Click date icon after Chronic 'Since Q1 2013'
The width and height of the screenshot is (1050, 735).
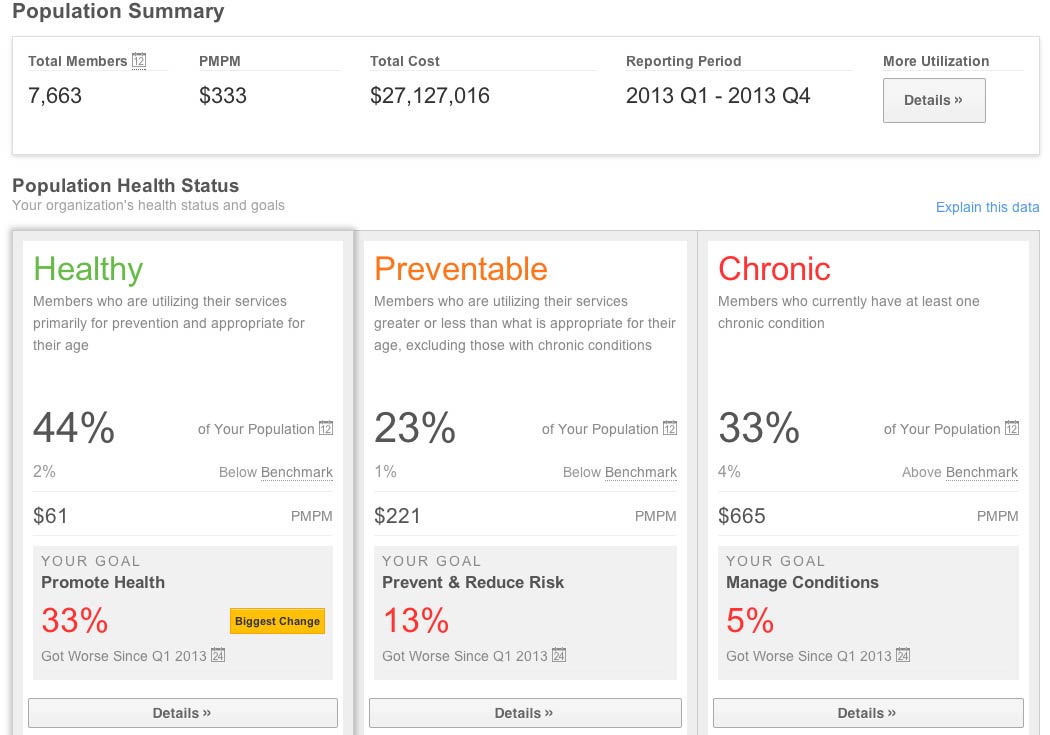[x=903, y=656]
